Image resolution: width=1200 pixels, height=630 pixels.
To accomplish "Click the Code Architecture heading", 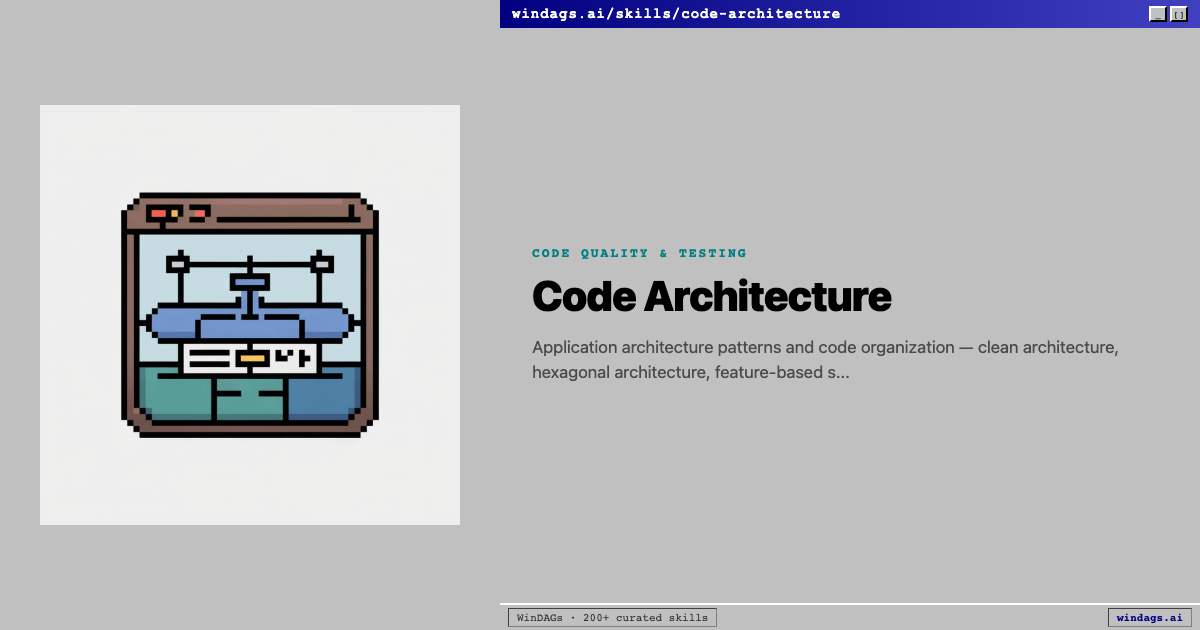I will pyautogui.click(x=711, y=297).
